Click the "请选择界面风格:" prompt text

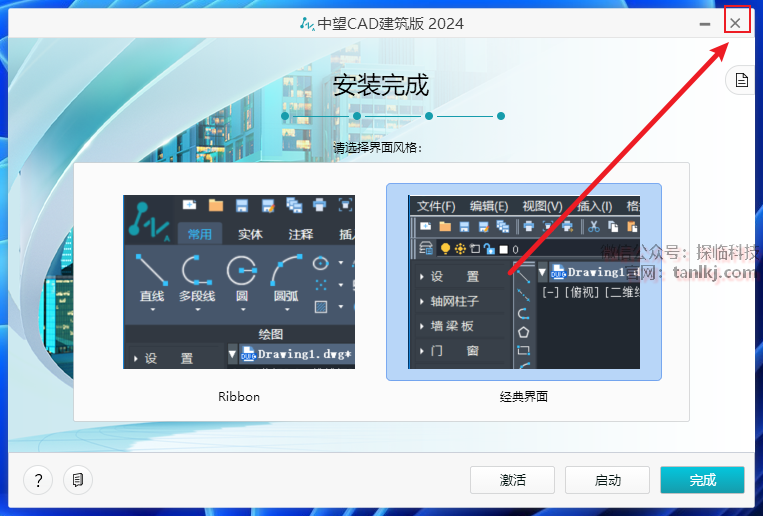pos(378,147)
